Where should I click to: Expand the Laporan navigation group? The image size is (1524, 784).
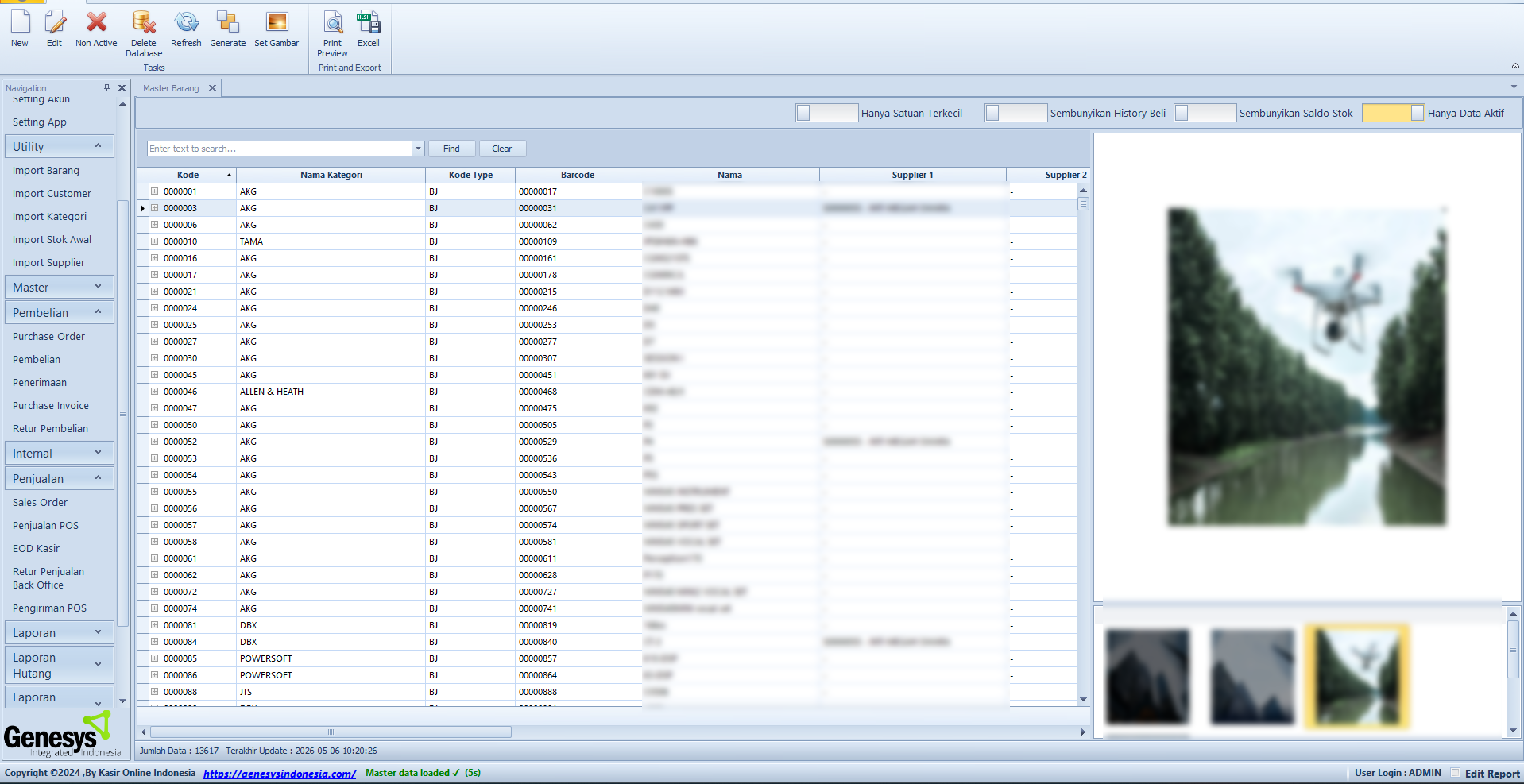(60, 632)
